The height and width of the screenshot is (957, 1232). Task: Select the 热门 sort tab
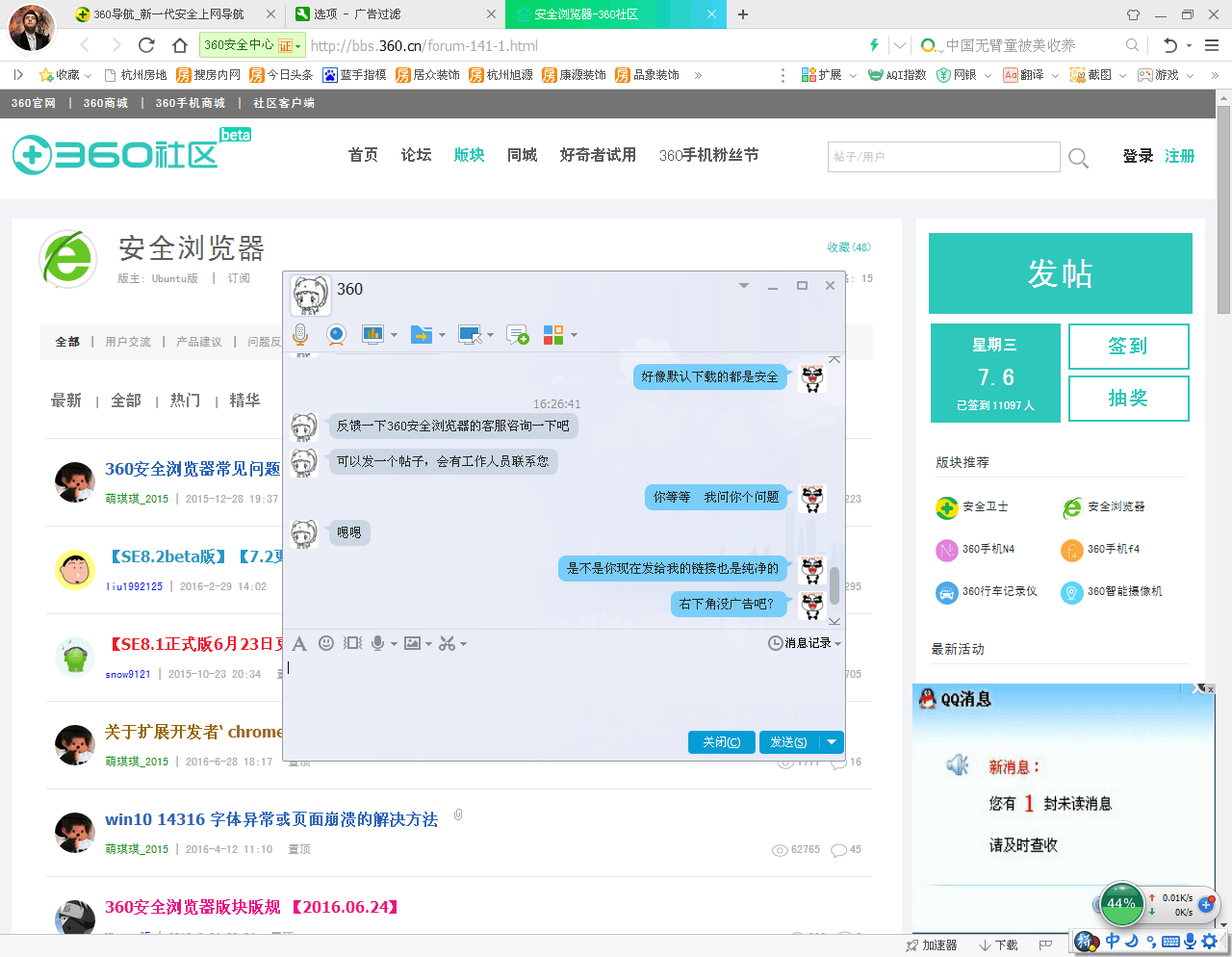tap(186, 401)
